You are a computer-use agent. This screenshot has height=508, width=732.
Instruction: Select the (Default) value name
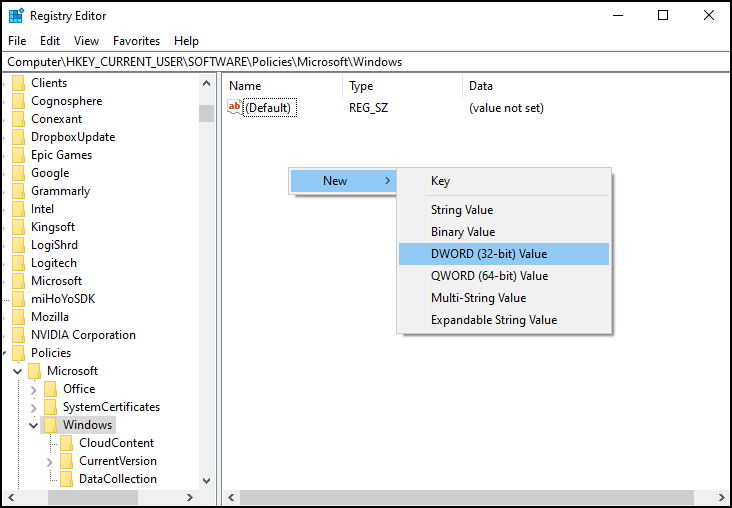point(269,108)
